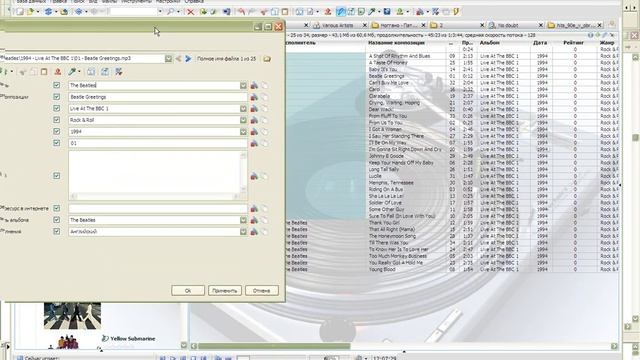This screenshot has width=640, height=360.
Task: Click the Применить button
Action: [225, 291]
